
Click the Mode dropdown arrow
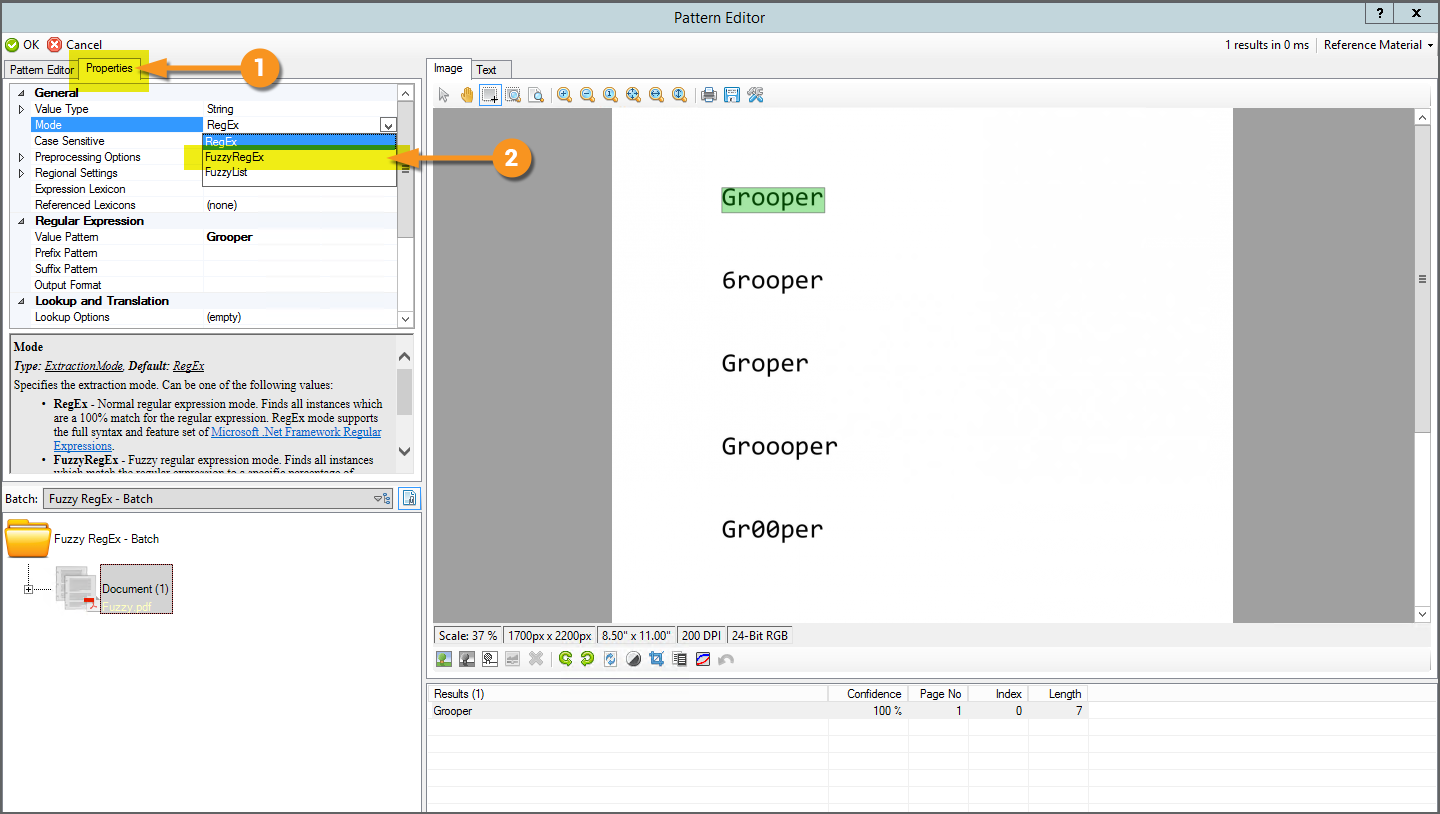[x=388, y=125]
